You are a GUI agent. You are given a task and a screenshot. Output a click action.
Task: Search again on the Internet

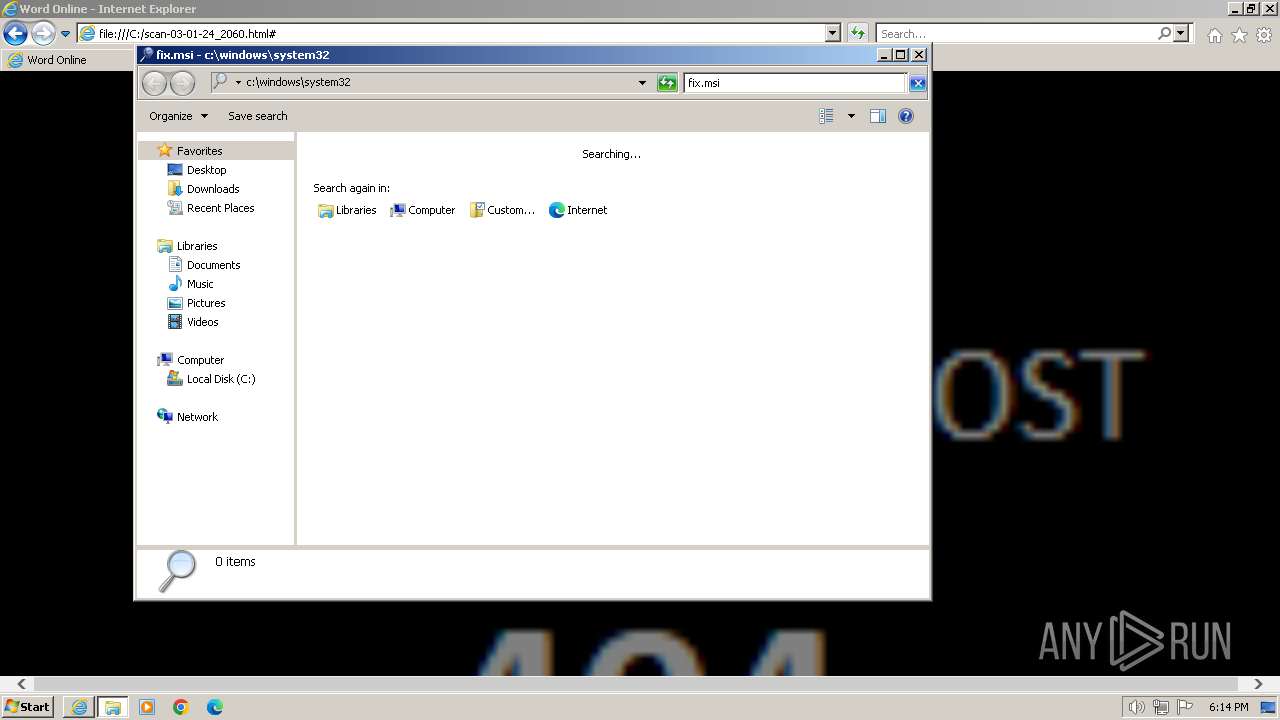pos(578,210)
